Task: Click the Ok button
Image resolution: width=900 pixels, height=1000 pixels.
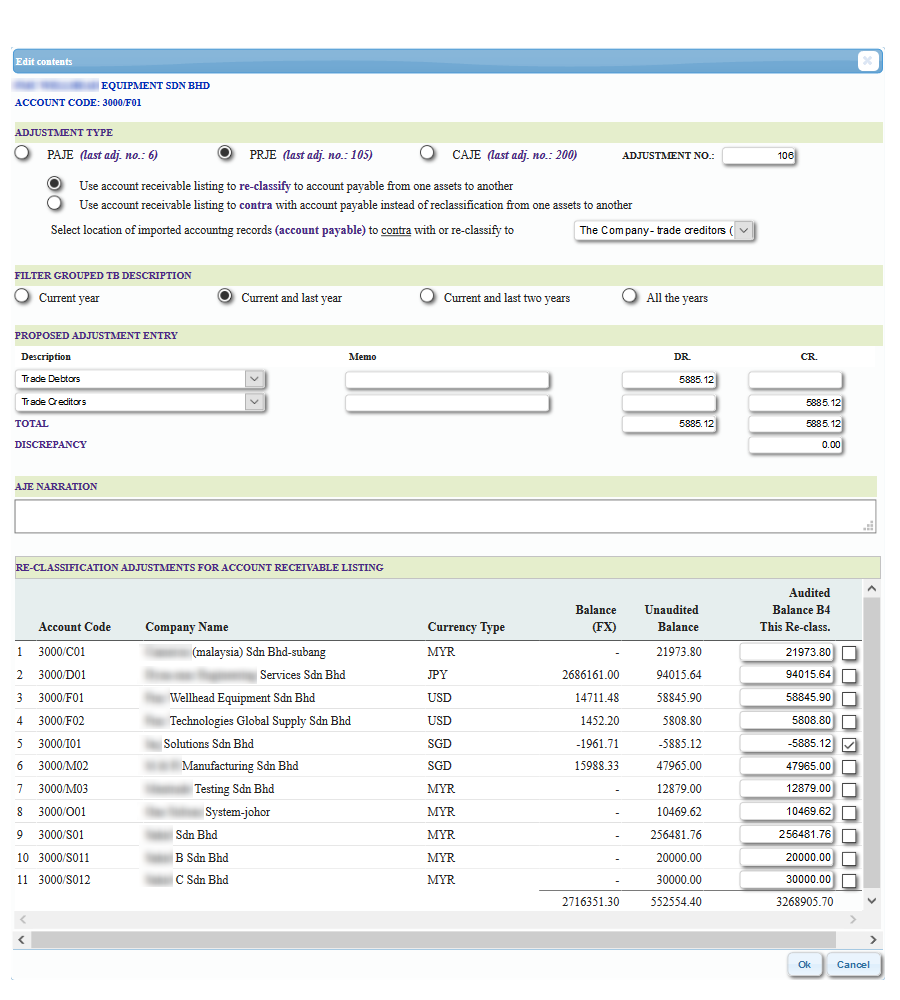Action: [804, 965]
